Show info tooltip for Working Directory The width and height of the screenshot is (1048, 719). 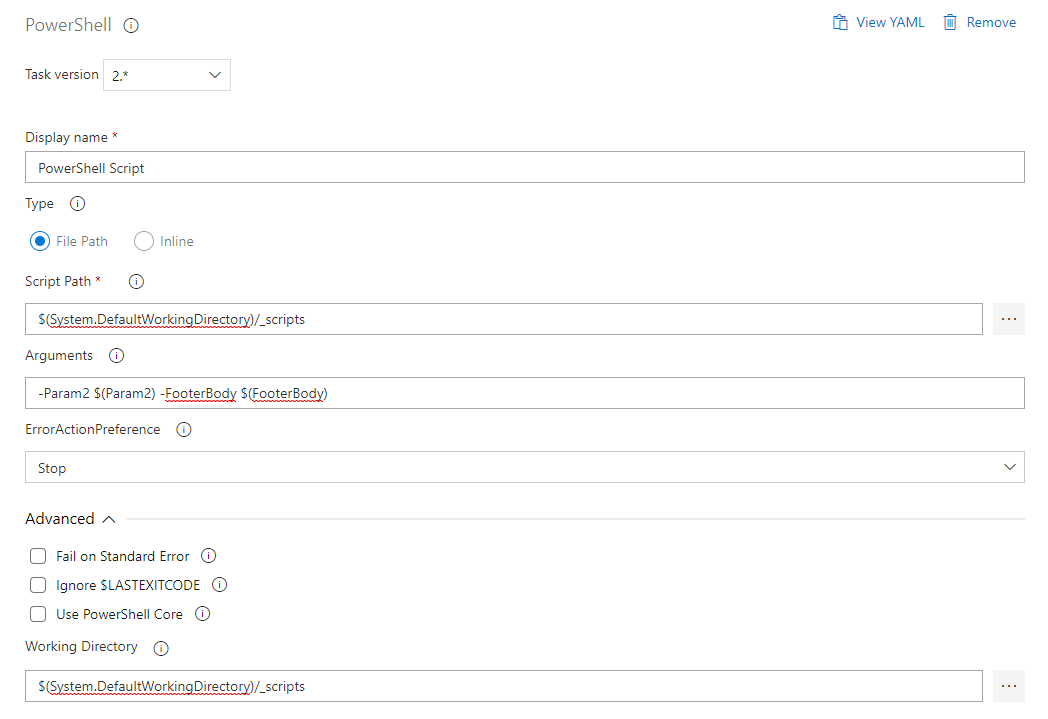tap(161, 648)
